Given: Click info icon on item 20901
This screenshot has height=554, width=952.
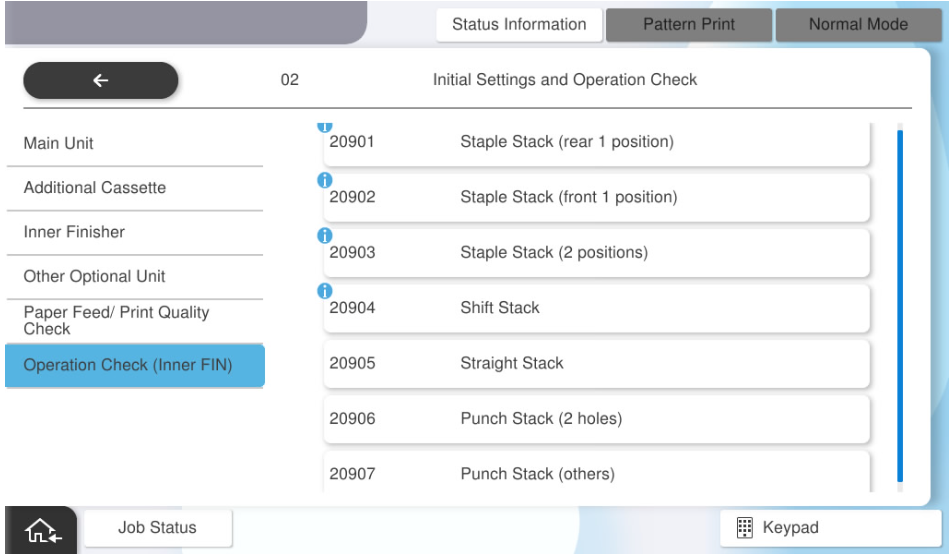Looking at the screenshot, I should [324, 127].
